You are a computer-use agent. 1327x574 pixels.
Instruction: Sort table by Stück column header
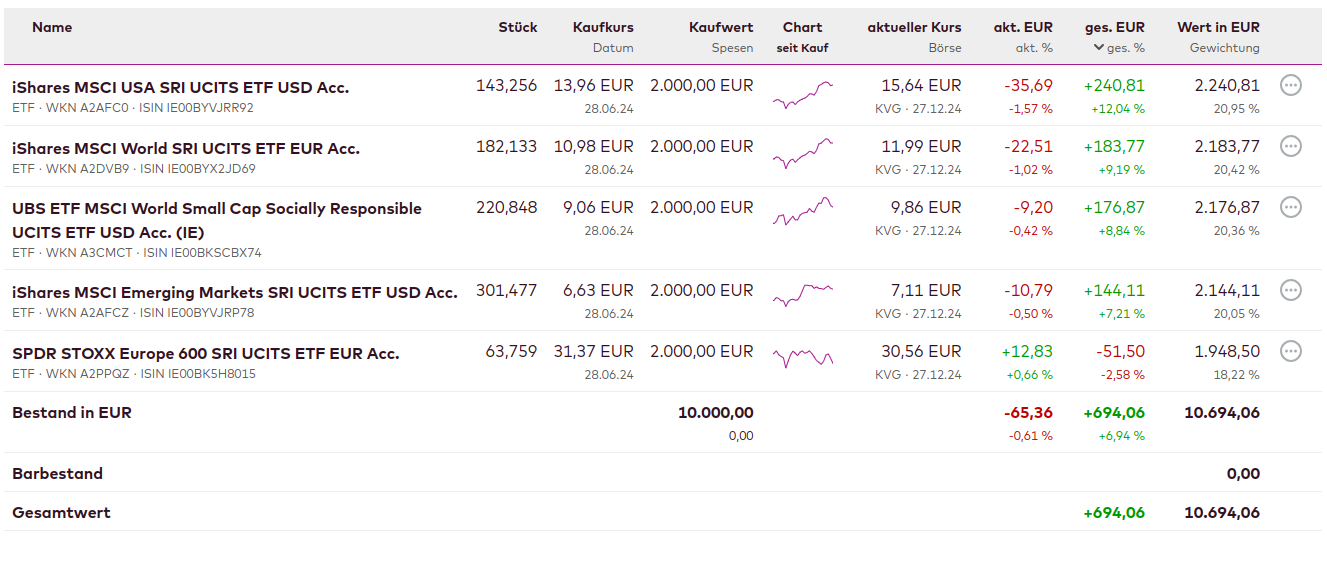pos(518,28)
